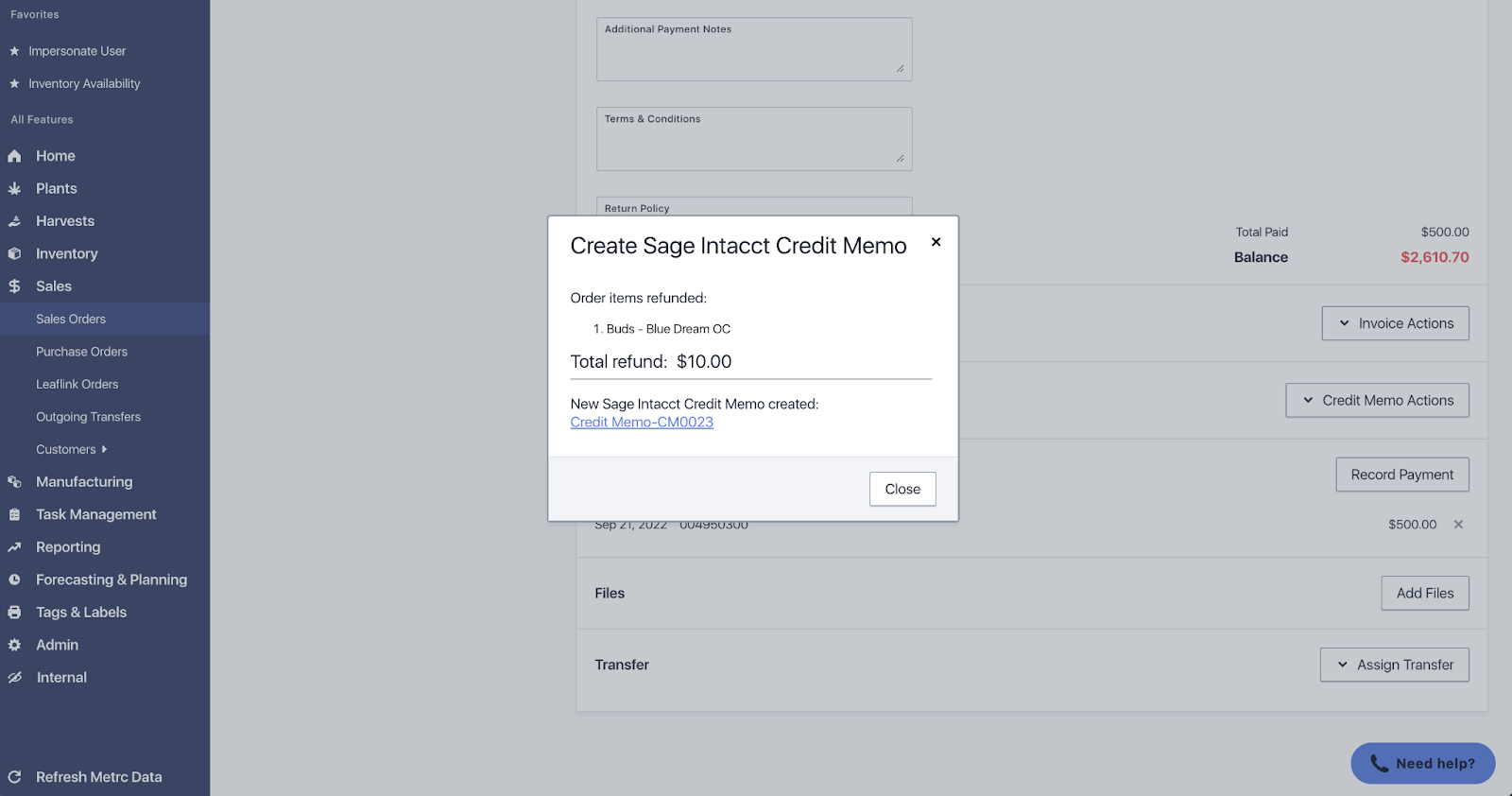
Task: Click the Forecasting & Planning pie icon
Action: [14, 580]
